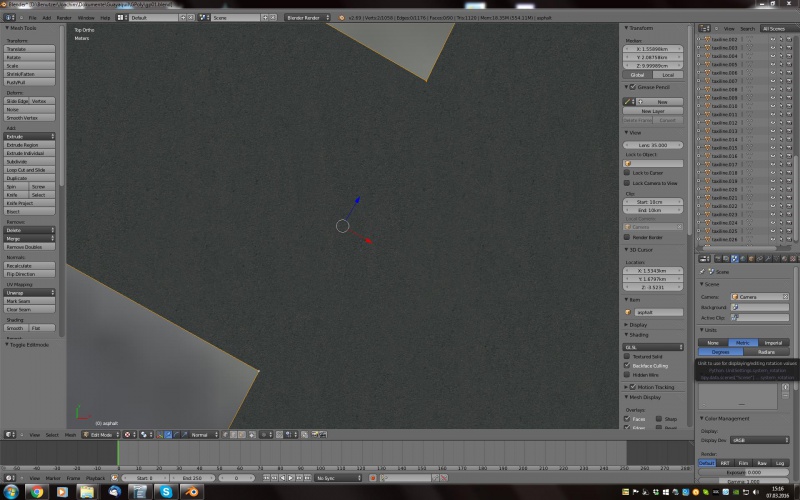Toggle visibility eye of taxiline.005
This screenshot has height=500, width=800.
click(x=772, y=64)
